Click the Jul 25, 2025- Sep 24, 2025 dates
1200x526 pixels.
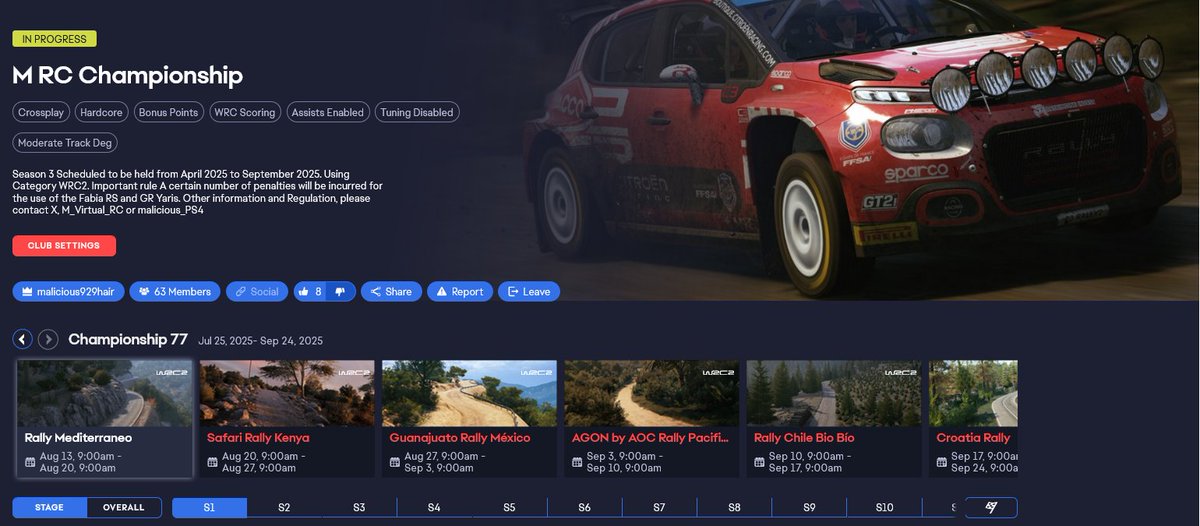click(260, 341)
